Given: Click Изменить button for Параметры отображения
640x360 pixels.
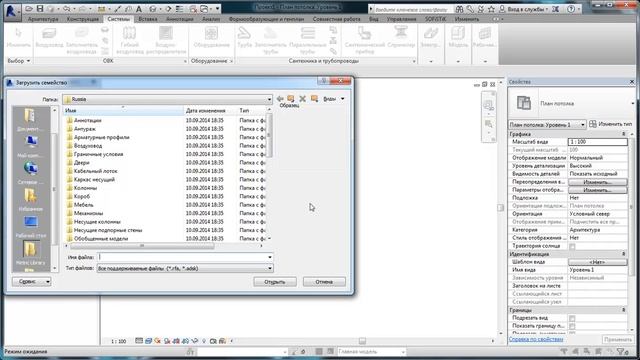Looking at the screenshot, I should (x=598, y=190).
